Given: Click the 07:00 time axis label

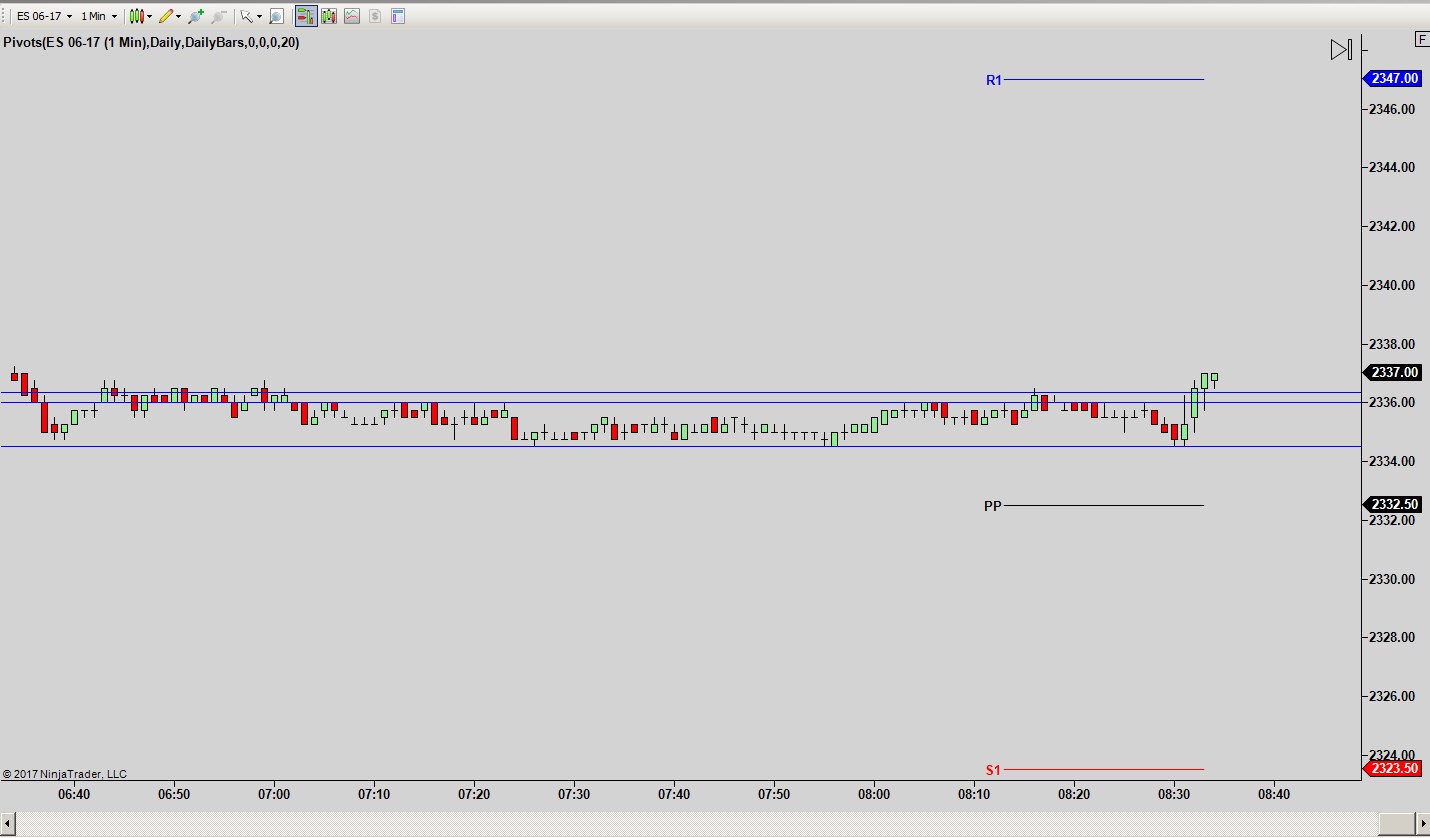Looking at the screenshot, I should [x=274, y=795].
